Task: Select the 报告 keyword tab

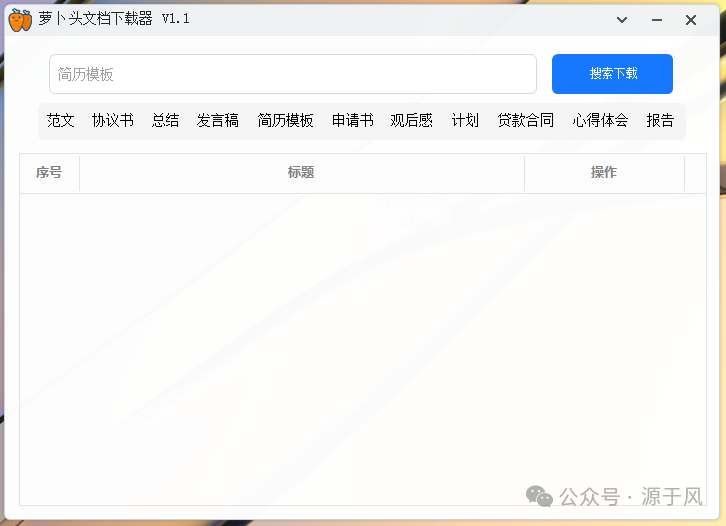Action: pos(660,120)
